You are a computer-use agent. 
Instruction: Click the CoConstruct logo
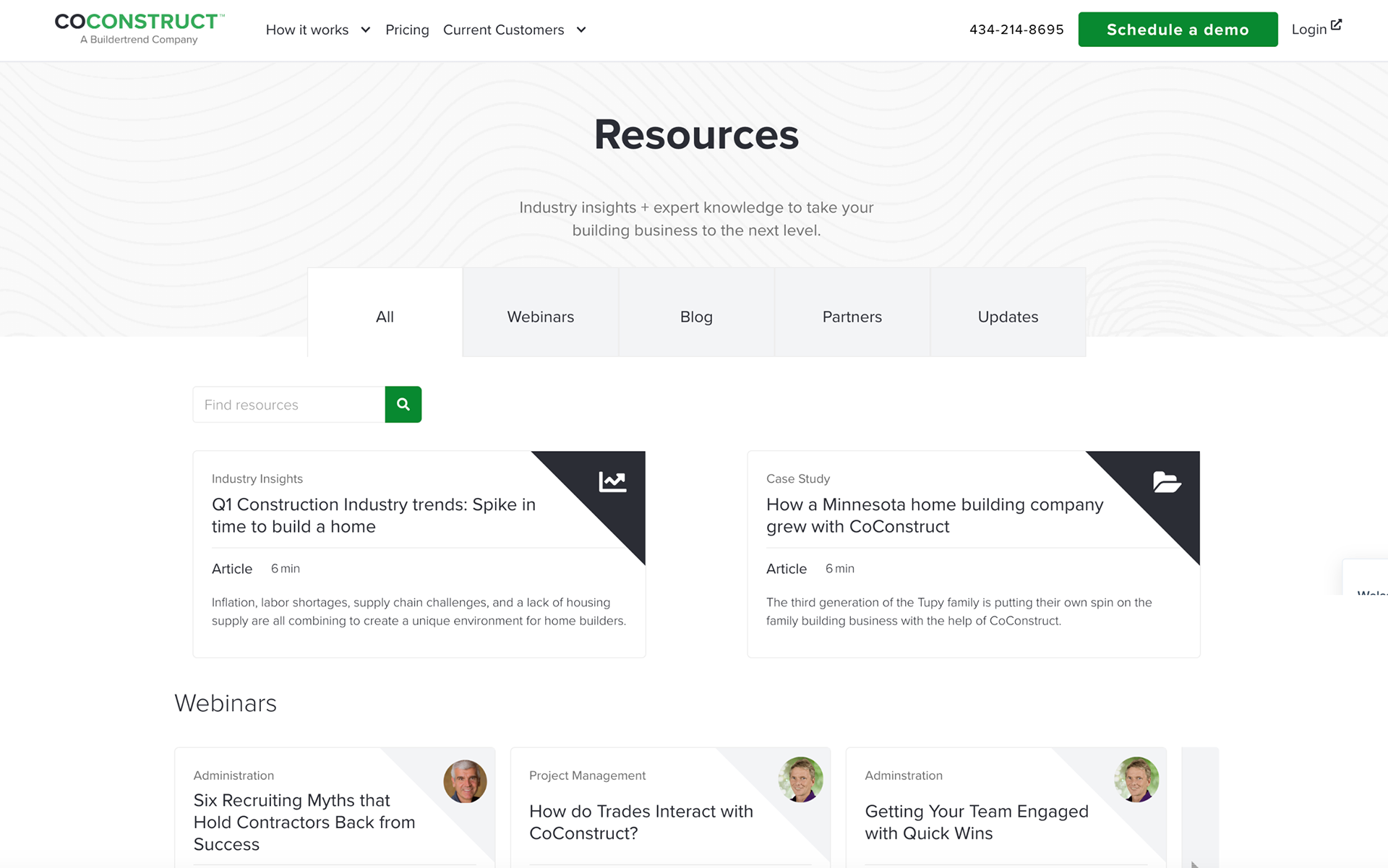point(140,29)
